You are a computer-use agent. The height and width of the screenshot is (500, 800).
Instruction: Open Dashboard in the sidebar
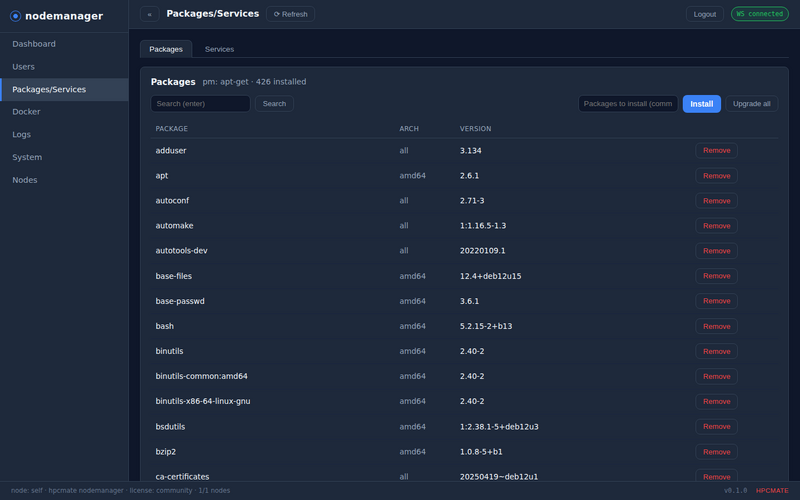click(64, 44)
